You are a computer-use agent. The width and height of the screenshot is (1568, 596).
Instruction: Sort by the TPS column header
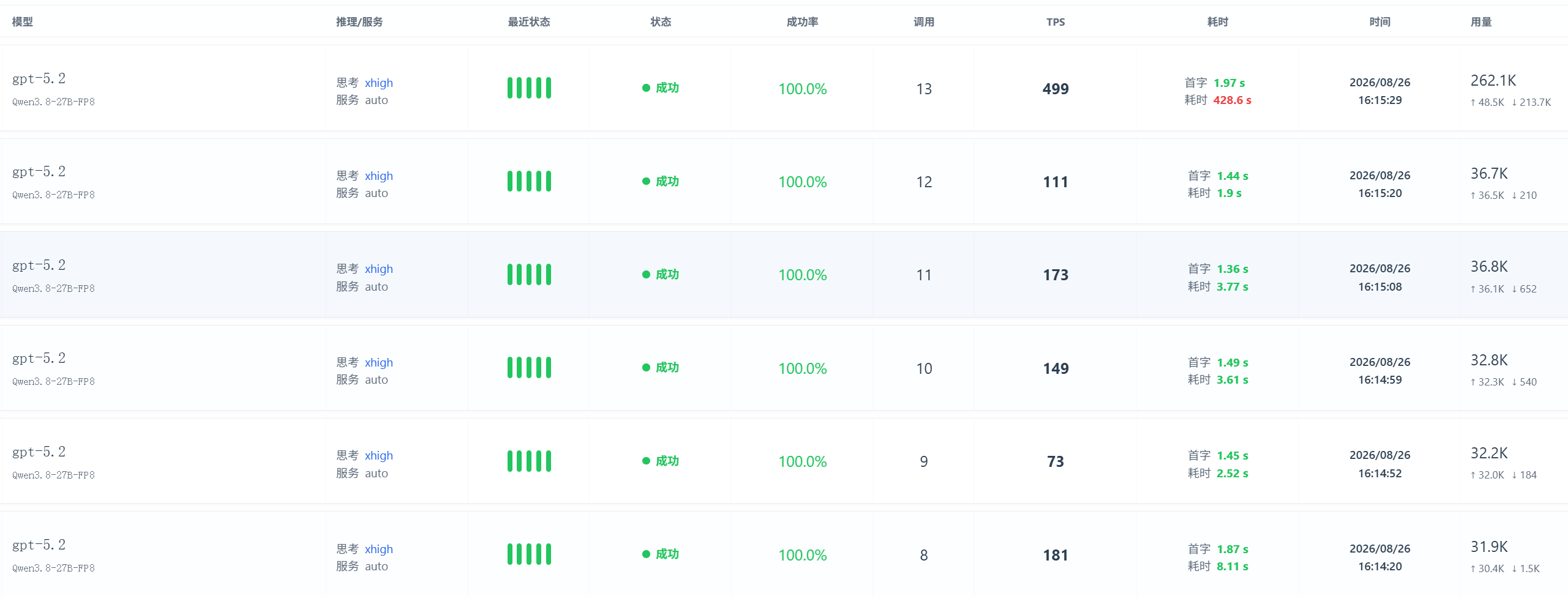[x=1056, y=22]
